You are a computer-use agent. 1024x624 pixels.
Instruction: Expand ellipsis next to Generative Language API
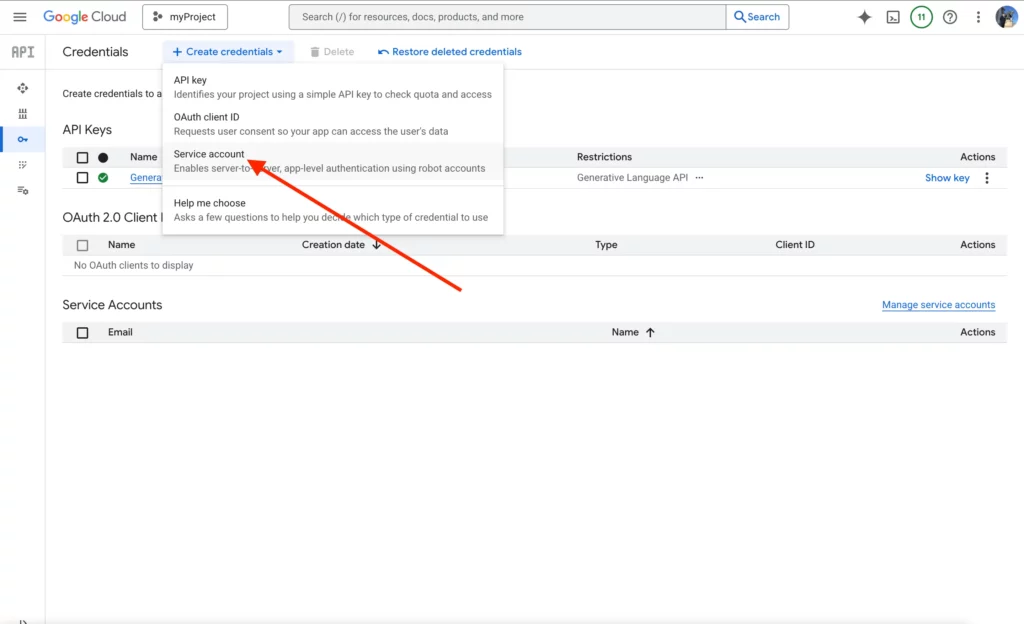pyautogui.click(x=699, y=178)
